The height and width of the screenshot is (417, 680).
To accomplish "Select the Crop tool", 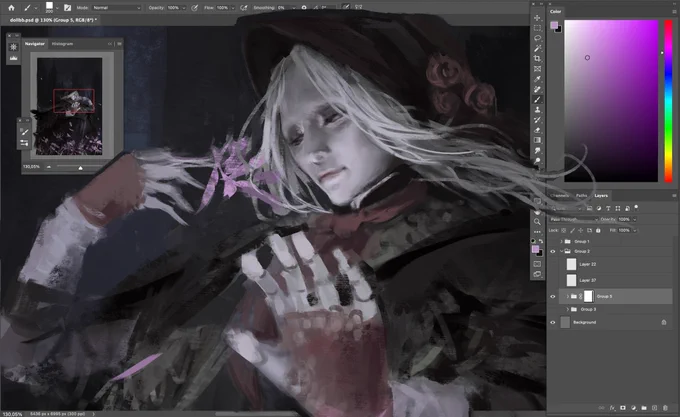I will [537, 59].
